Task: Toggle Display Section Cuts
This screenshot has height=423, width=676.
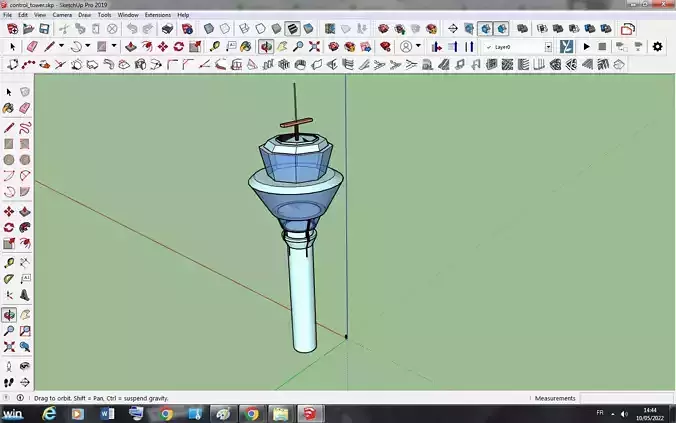Action: pyautogui.click(x=485, y=29)
